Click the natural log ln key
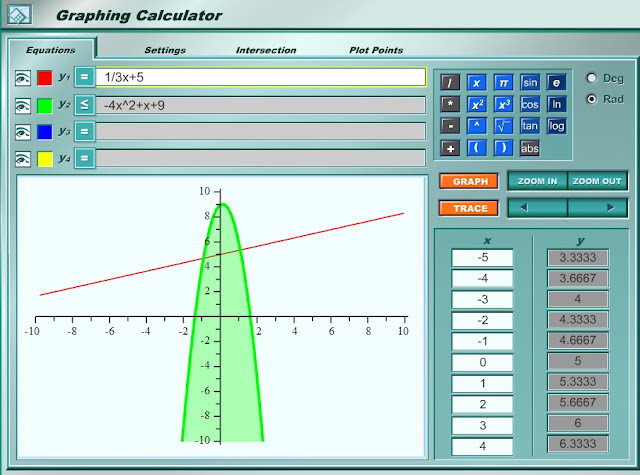This screenshot has width=640, height=475. click(556, 104)
